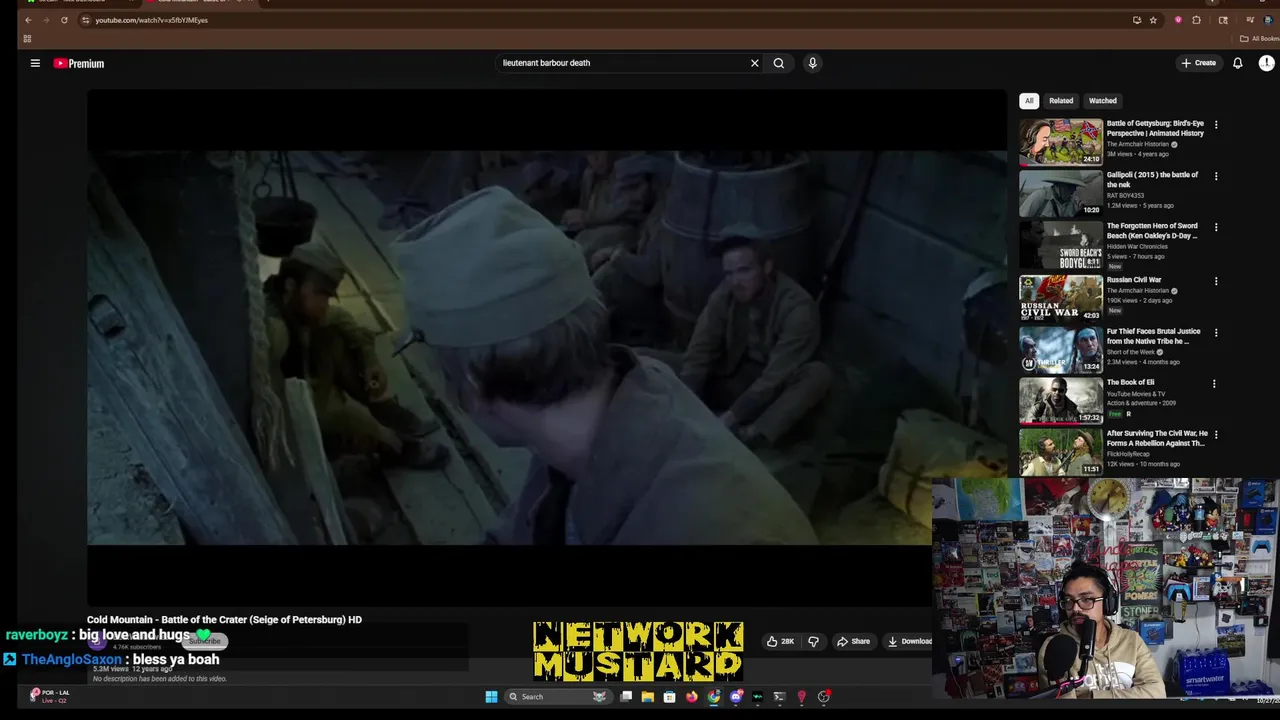
Task: Open the POR - LAL live score widget
Action: pyautogui.click(x=50, y=696)
